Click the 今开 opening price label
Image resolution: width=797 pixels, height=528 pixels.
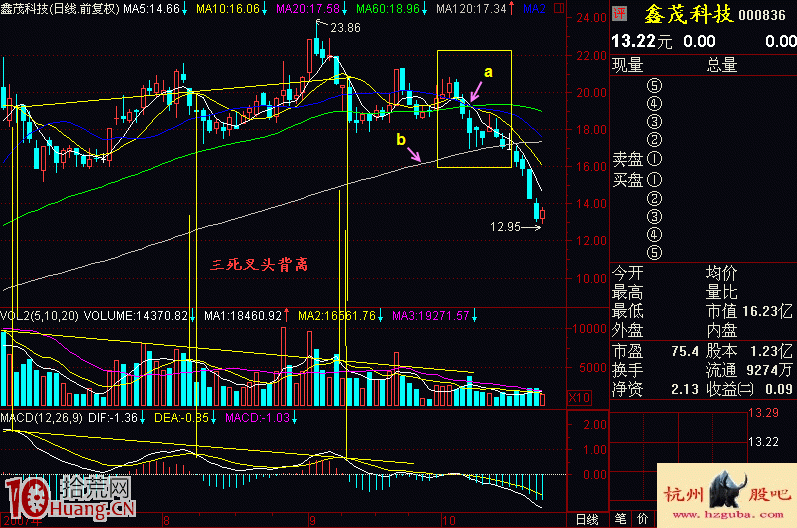click(x=627, y=273)
